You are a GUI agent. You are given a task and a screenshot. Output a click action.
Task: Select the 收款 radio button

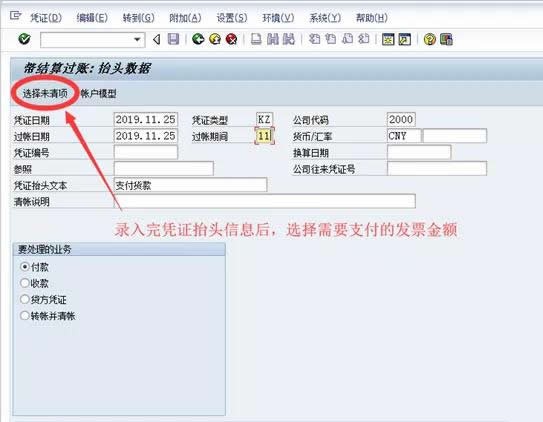click(x=25, y=283)
